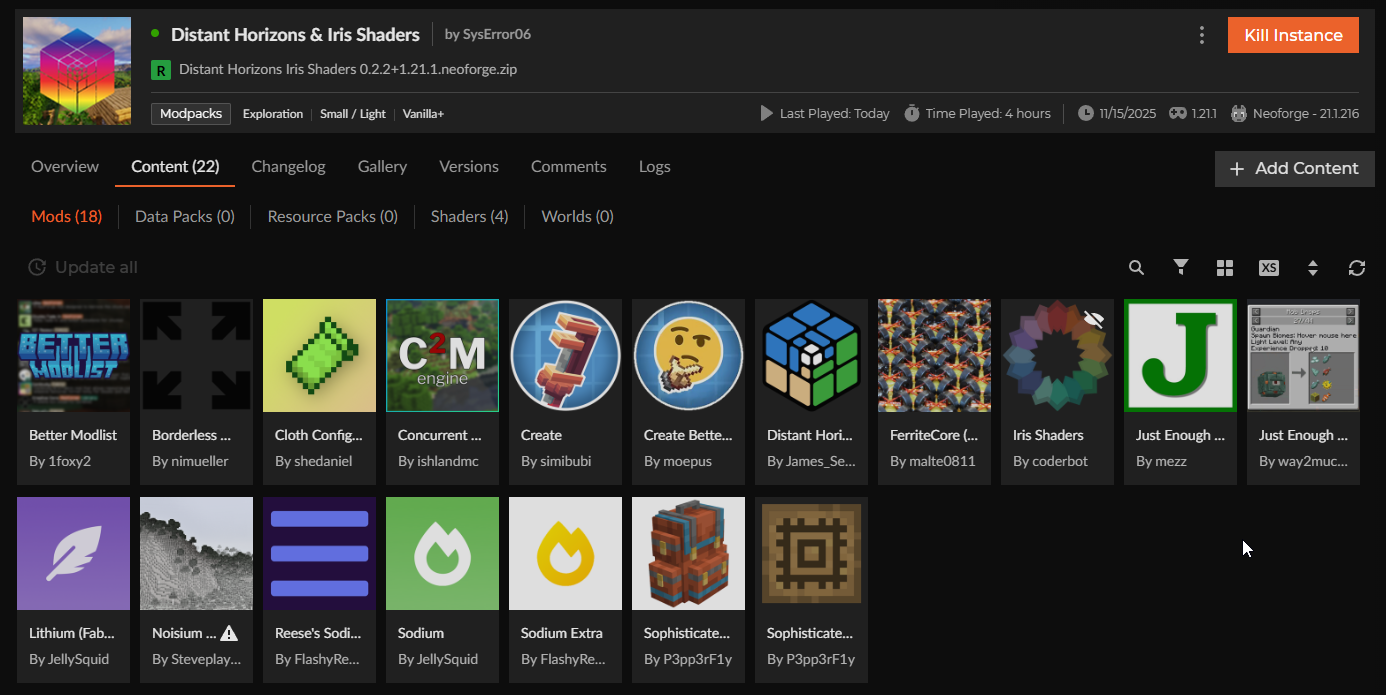The image size is (1386, 695).
Task: Open the Better Modlist mod thumbnail
Action: (74, 355)
